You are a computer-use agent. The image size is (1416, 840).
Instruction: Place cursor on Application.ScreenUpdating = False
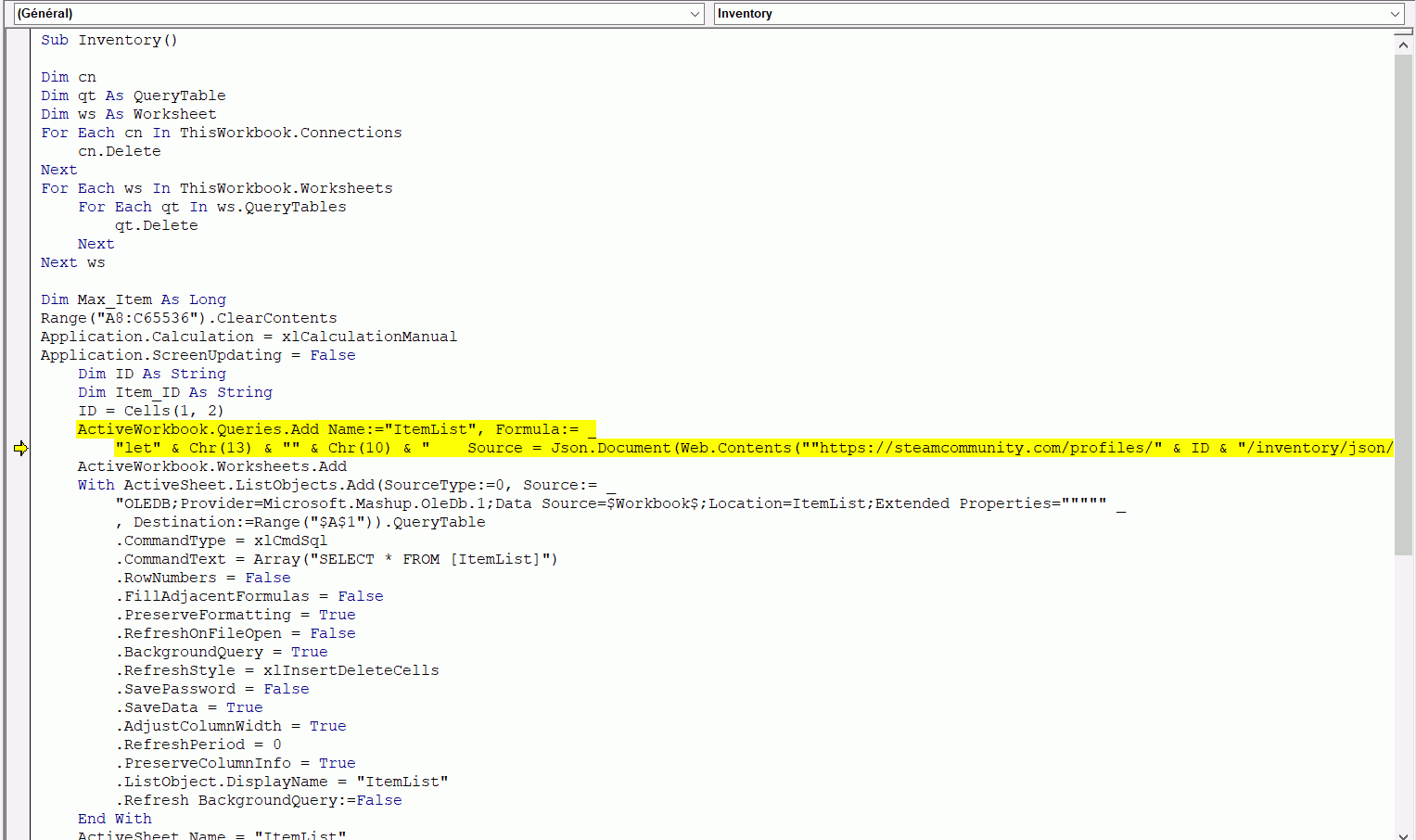tap(198, 356)
